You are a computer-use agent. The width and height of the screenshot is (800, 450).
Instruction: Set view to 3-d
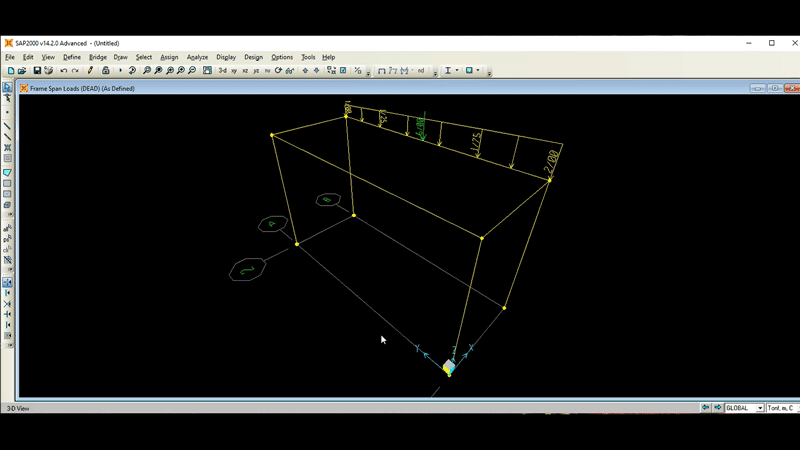click(x=223, y=71)
